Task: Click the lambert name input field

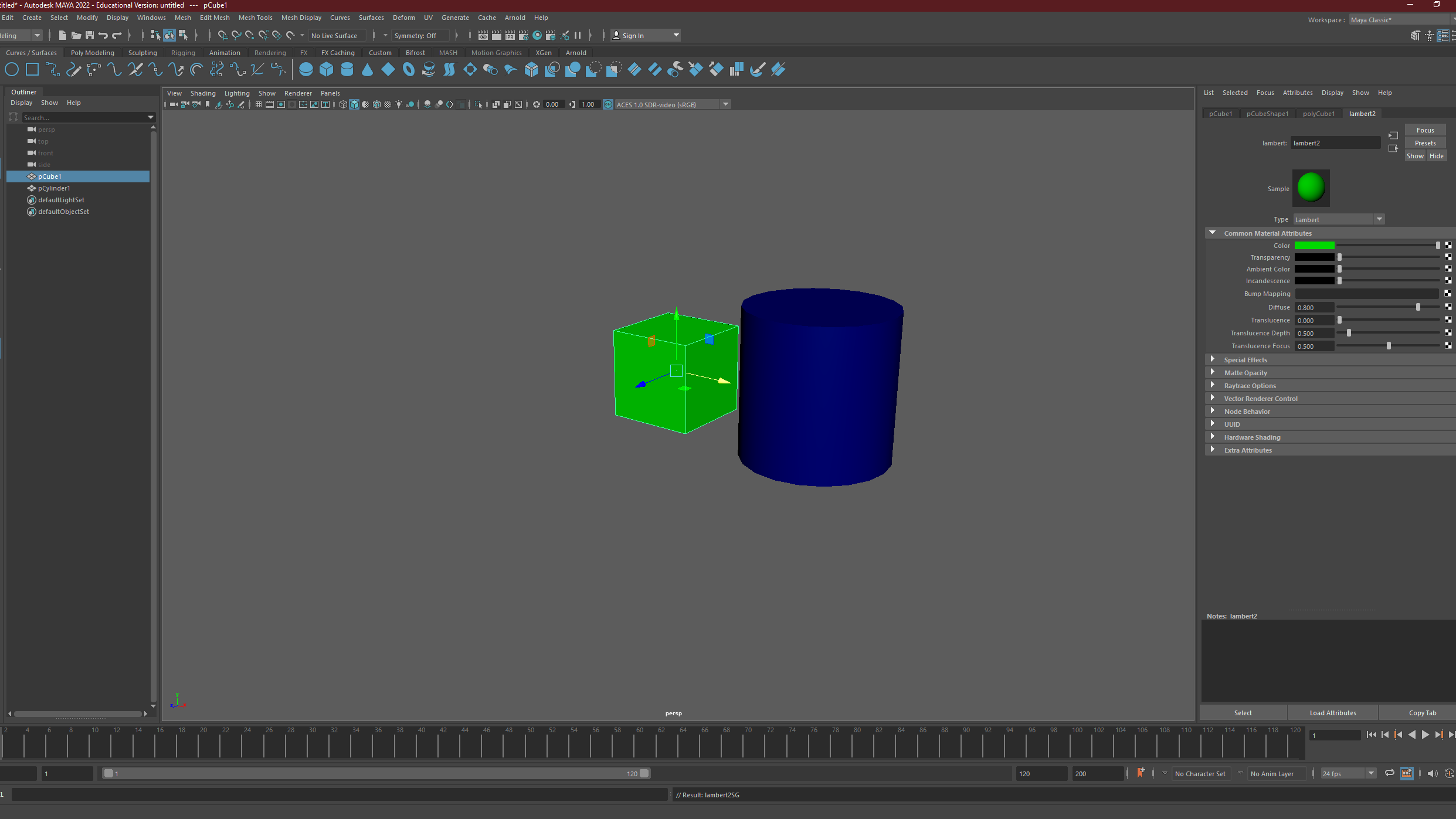Action: [1335, 143]
